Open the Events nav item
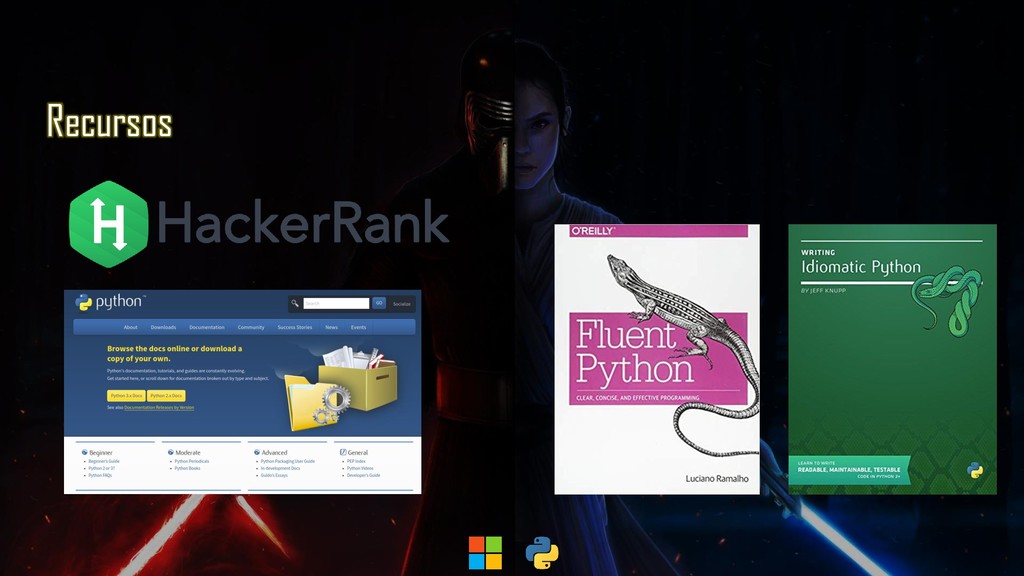 [359, 327]
